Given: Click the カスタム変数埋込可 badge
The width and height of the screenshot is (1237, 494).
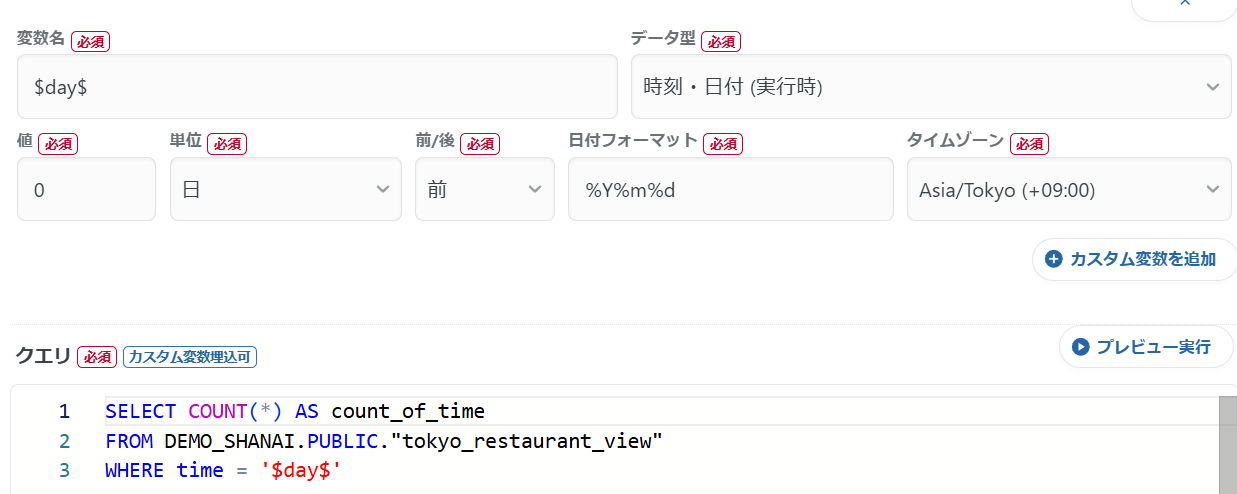Looking at the screenshot, I should click(x=191, y=357).
